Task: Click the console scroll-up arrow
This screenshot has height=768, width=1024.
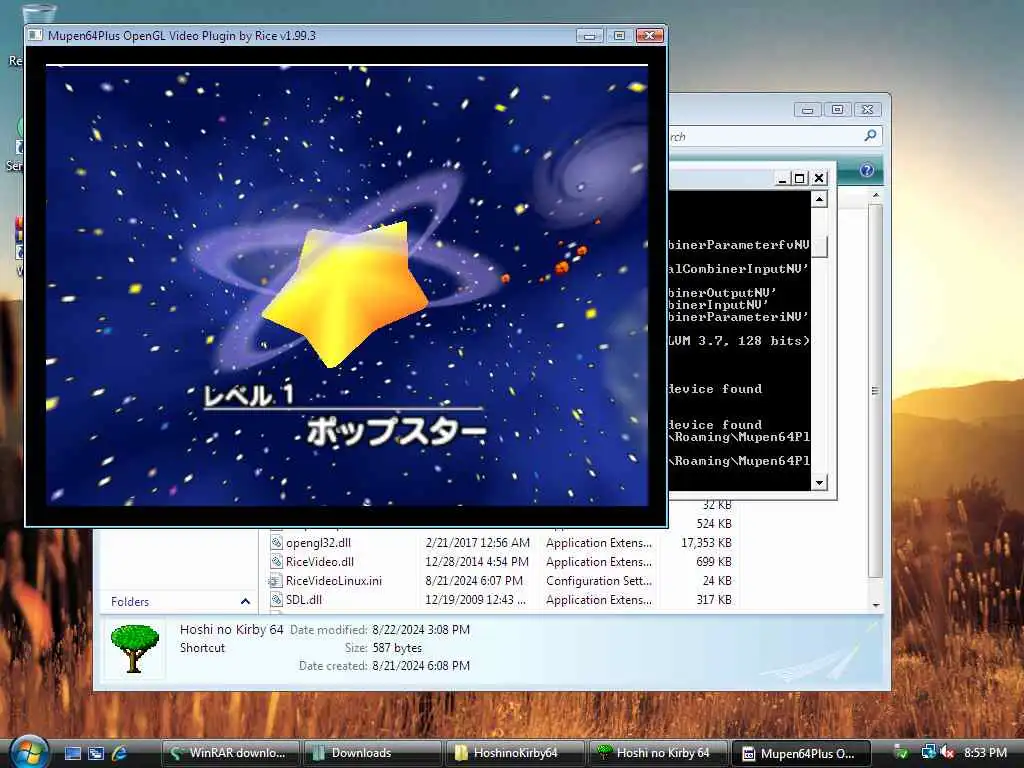Action: click(x=820, y=199)
